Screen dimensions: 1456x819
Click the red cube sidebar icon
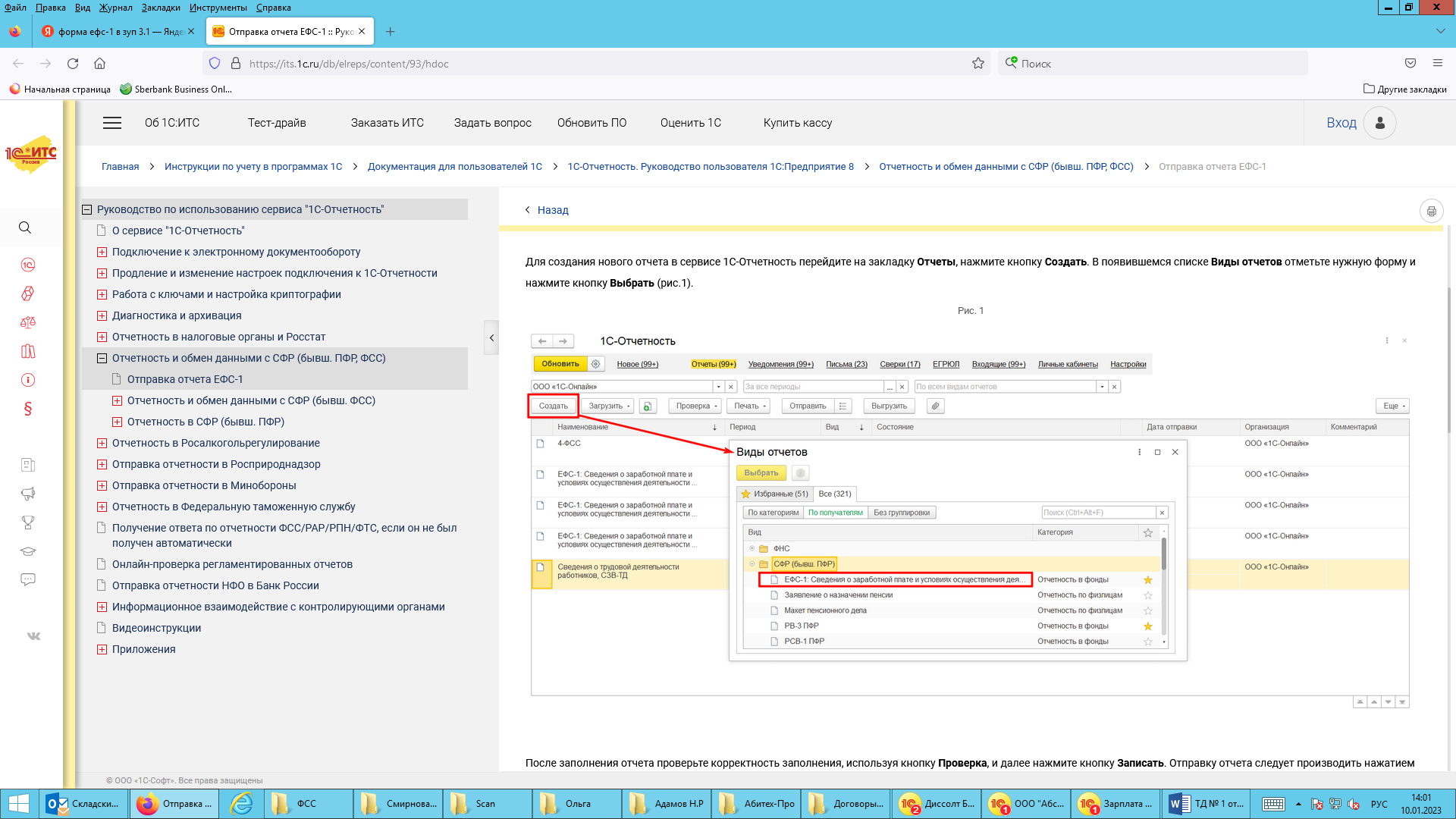pyautogui.click(x=28, y=293)
